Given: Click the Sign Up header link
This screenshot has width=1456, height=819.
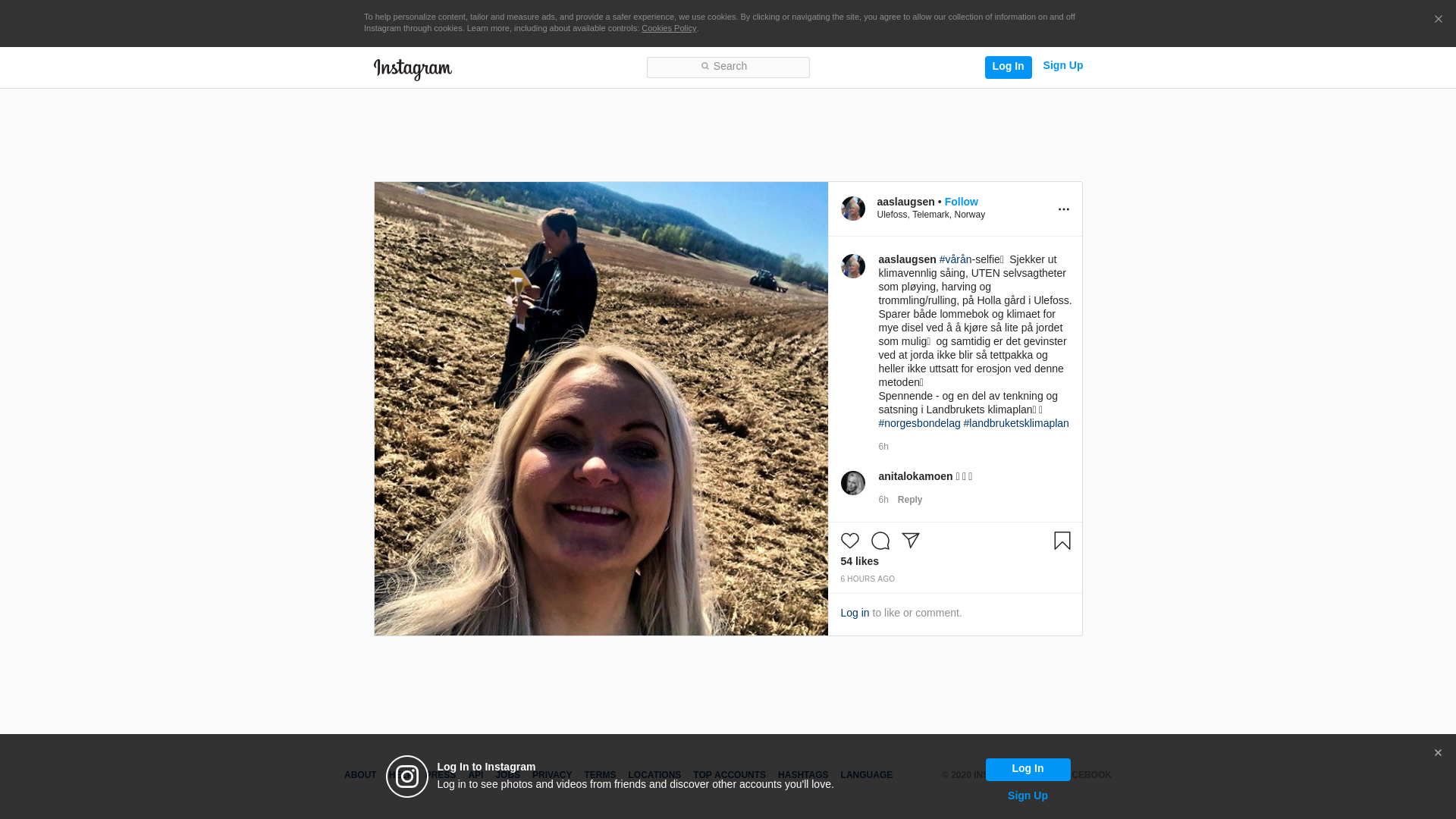Looking at the screenshot, I should pyautogui.click(x=1062, y=65).
